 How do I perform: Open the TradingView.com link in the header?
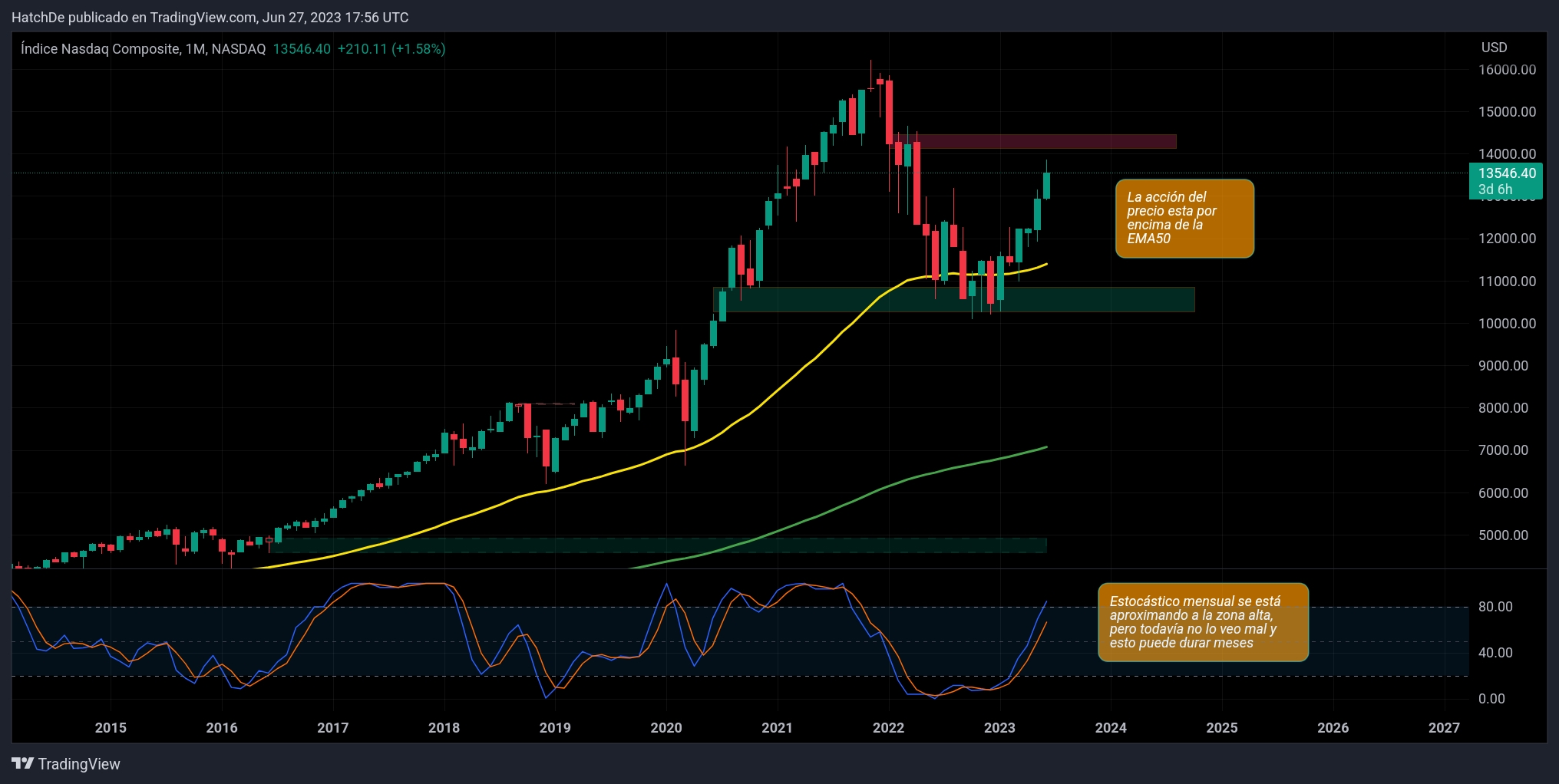click(203, 17)
